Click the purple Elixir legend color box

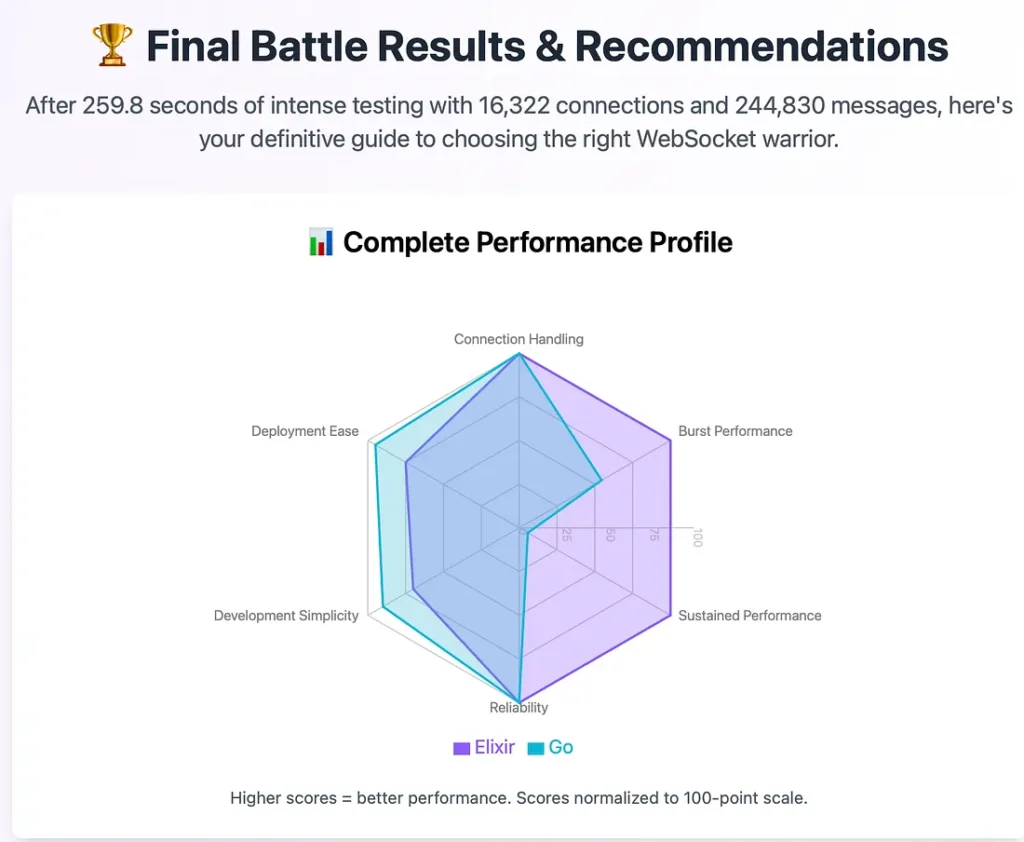click(x=462, y=748)
